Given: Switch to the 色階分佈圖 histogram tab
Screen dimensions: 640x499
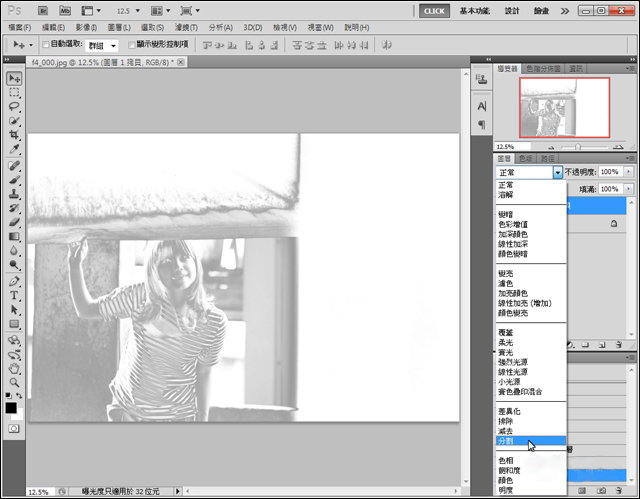Looking at the screenshot, I should pos(543,69).
